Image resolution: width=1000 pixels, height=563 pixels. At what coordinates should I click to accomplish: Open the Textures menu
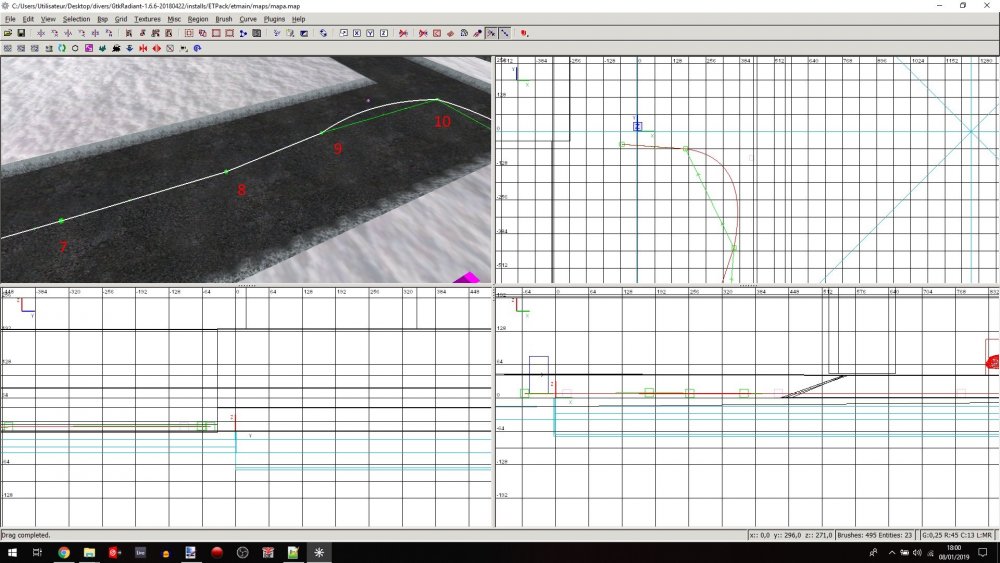[x=147, y=19]
